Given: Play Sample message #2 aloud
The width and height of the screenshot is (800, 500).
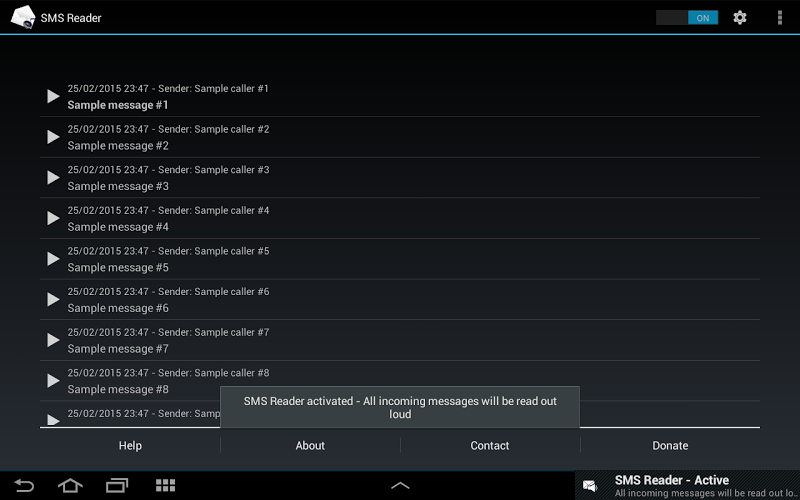Looking at the screenshot, I should (x=53, y=137).
